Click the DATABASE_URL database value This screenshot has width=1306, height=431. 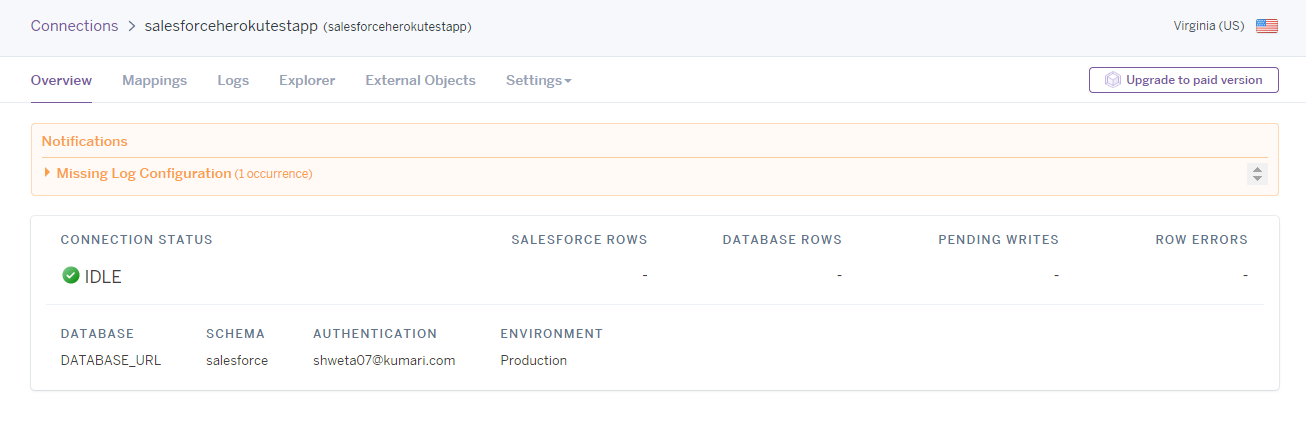[x=111, y=360]
